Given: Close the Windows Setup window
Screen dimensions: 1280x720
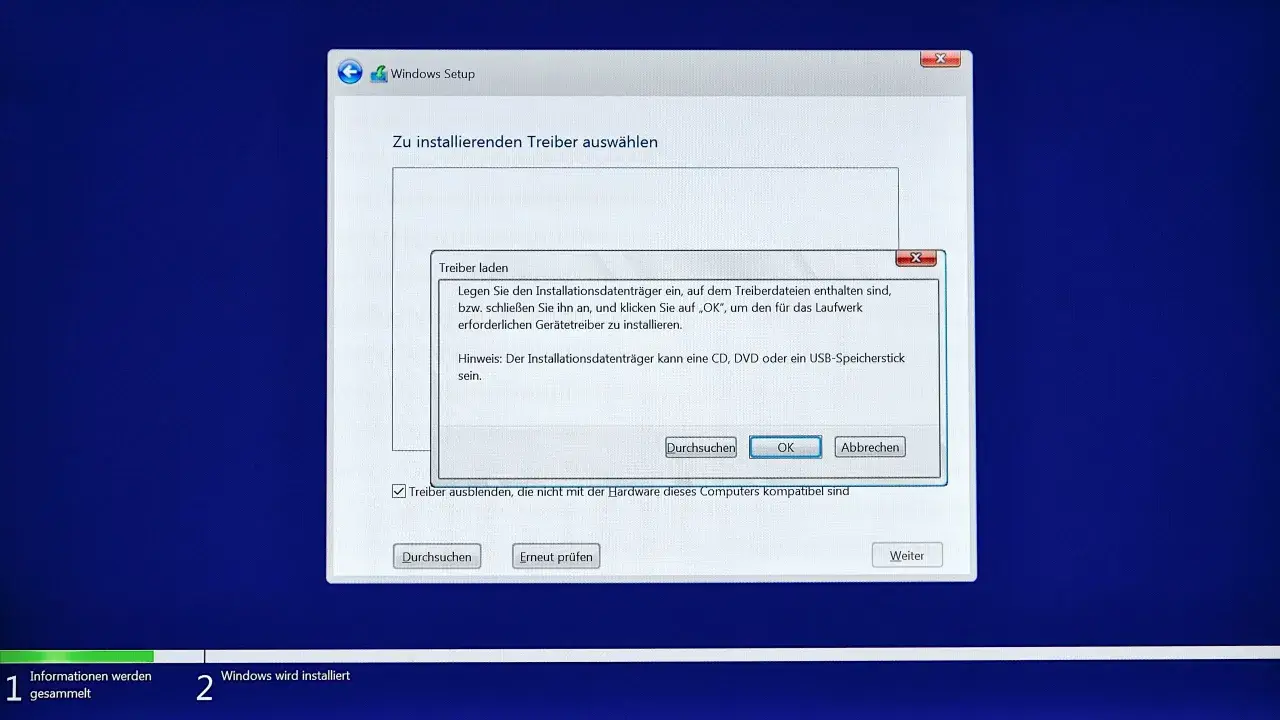Looking at the screenshot, I should (x=940, y=59).
